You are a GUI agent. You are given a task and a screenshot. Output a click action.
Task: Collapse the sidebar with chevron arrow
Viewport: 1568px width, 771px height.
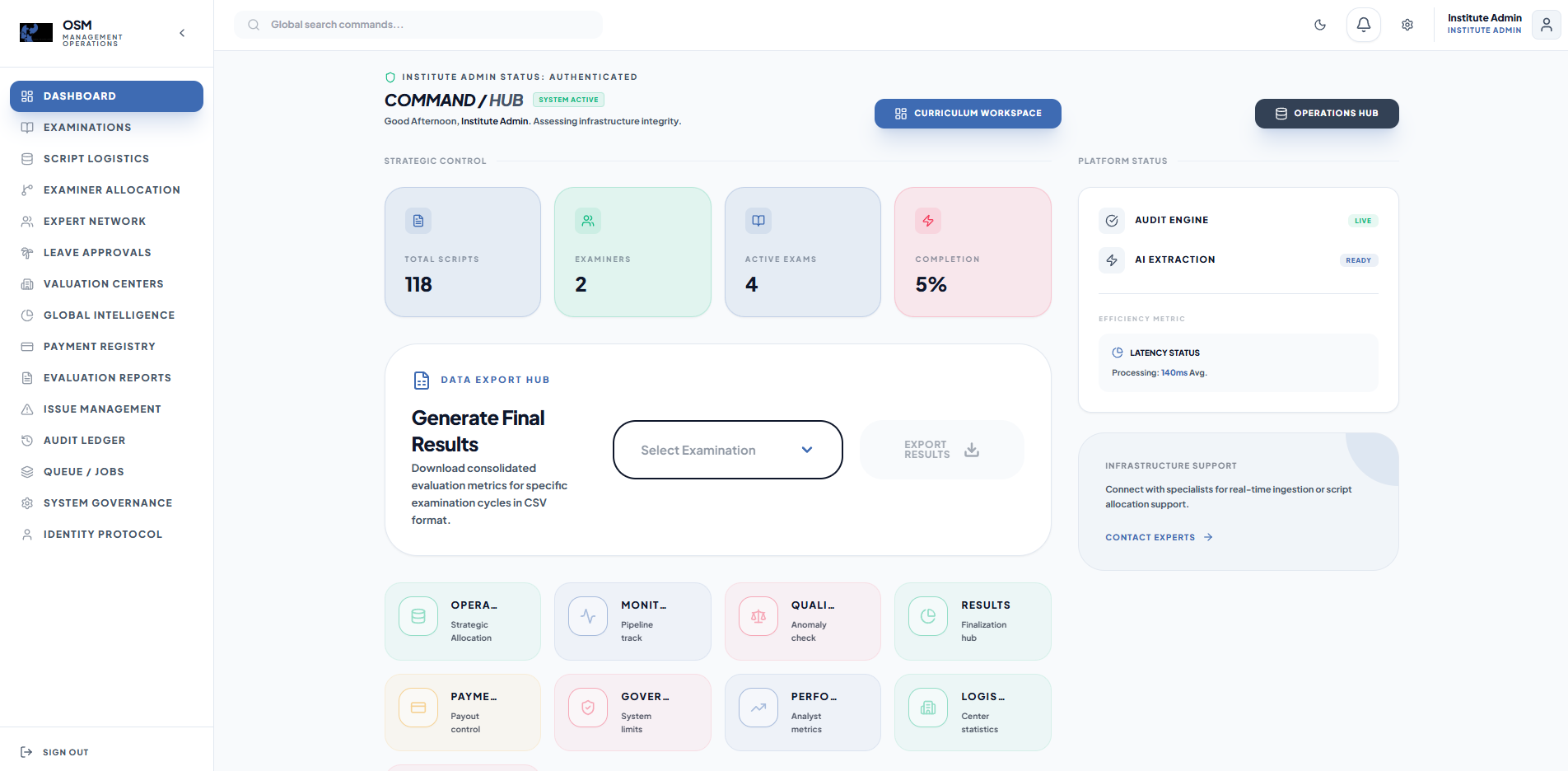click(182, 33)
